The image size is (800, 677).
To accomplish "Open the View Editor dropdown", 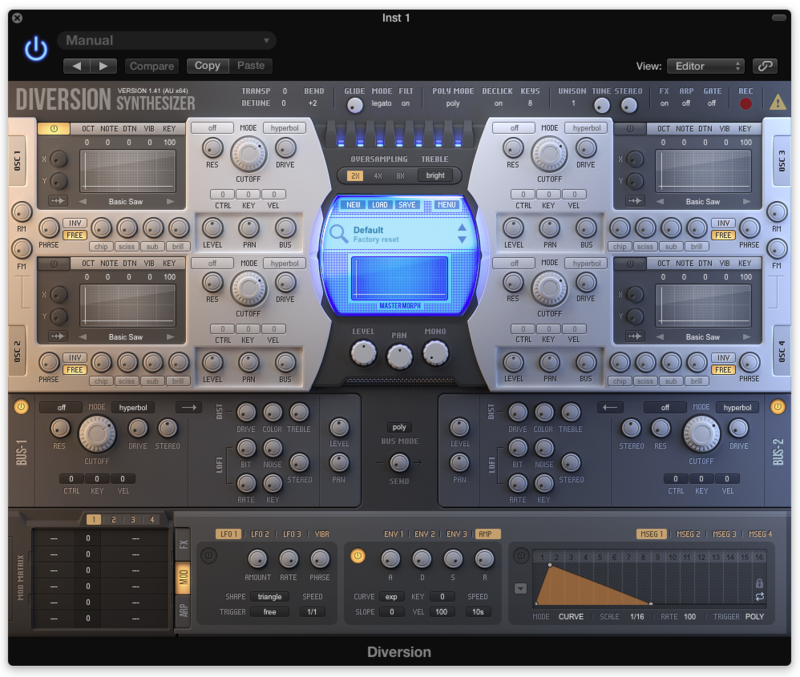I will [x=706, y=66].
